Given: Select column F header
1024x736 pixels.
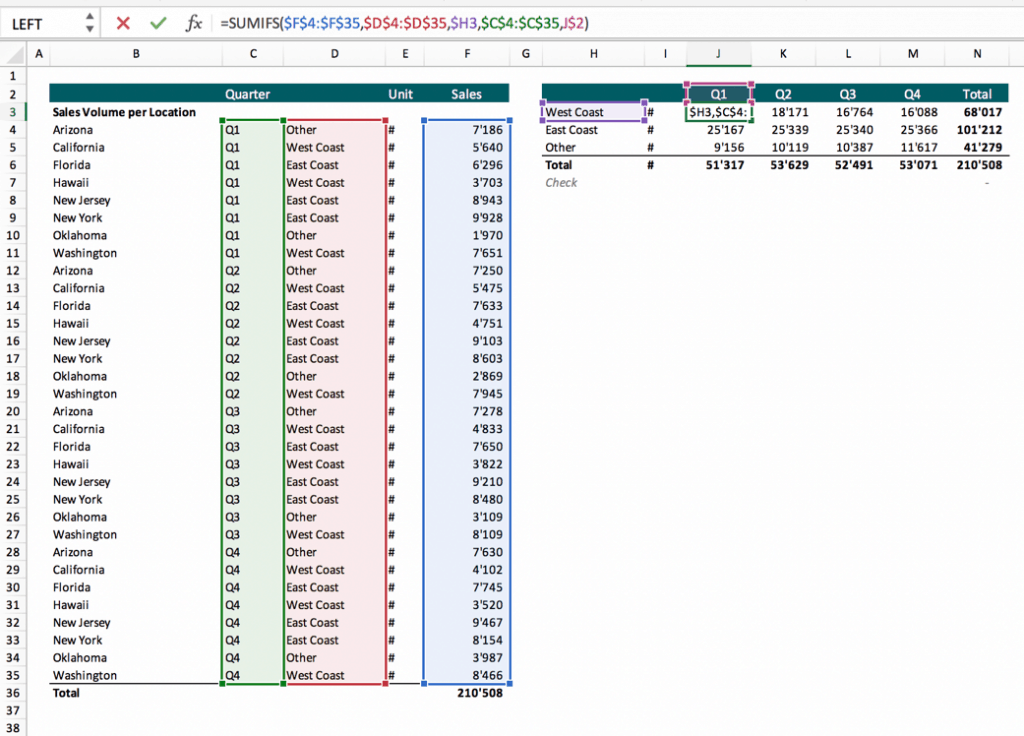Looking at the screenshot, I should click(x=467, y=54).
